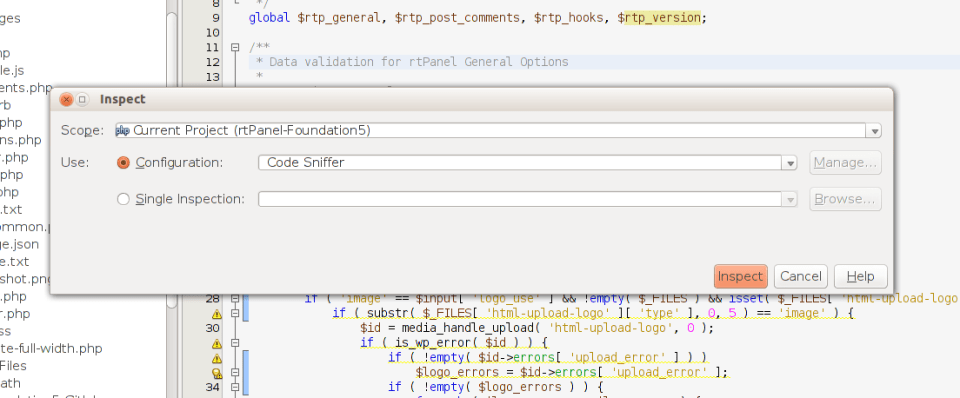Screen dimensions: 960x398
Task: Click the lightbulb hint icon beside line 33
Action: (217, 372)
